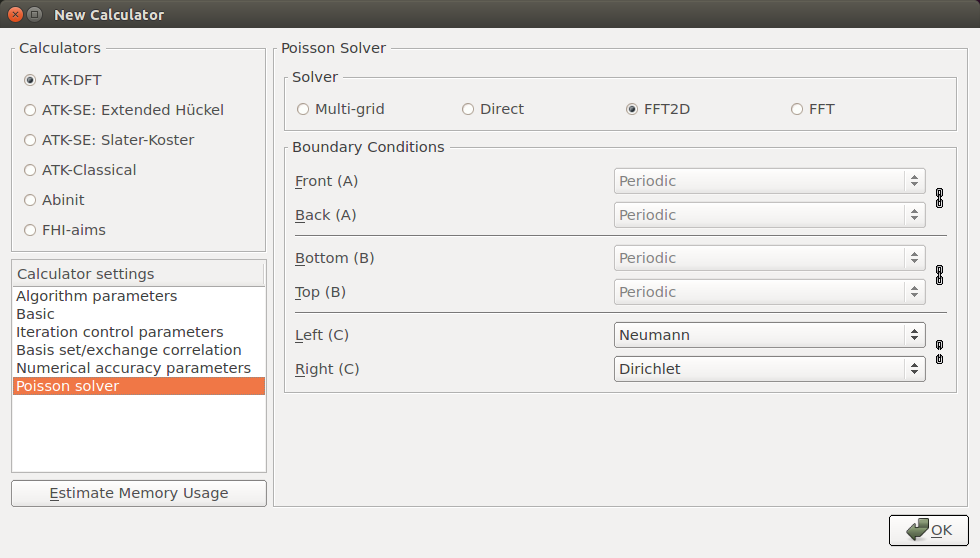980x558 pixels.
Task: Click the window maximize button in title bar
Action: pyautogui.click(x=35, y=14)
